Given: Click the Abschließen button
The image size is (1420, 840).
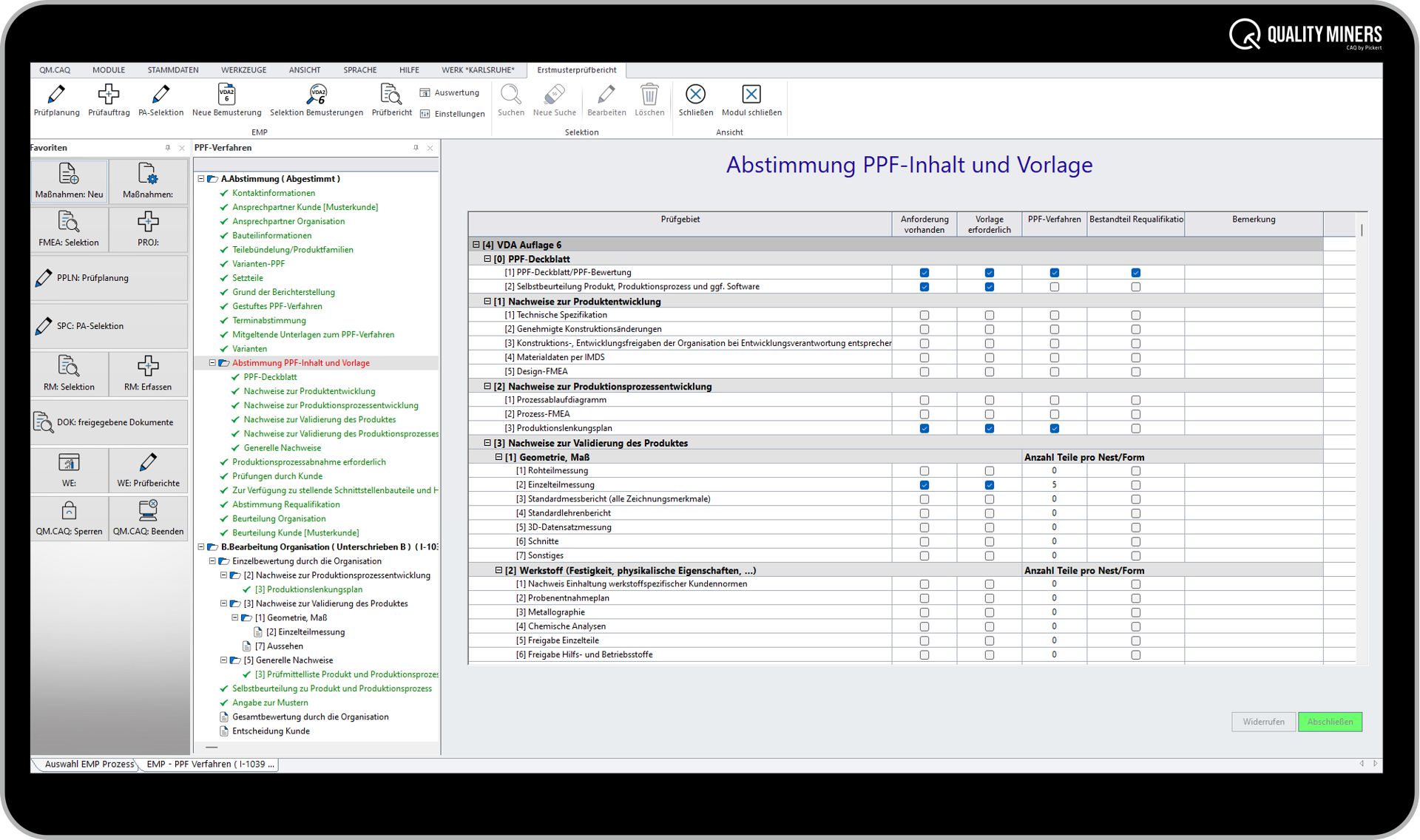Looking at the screenshot, I should coord(1329,722).
